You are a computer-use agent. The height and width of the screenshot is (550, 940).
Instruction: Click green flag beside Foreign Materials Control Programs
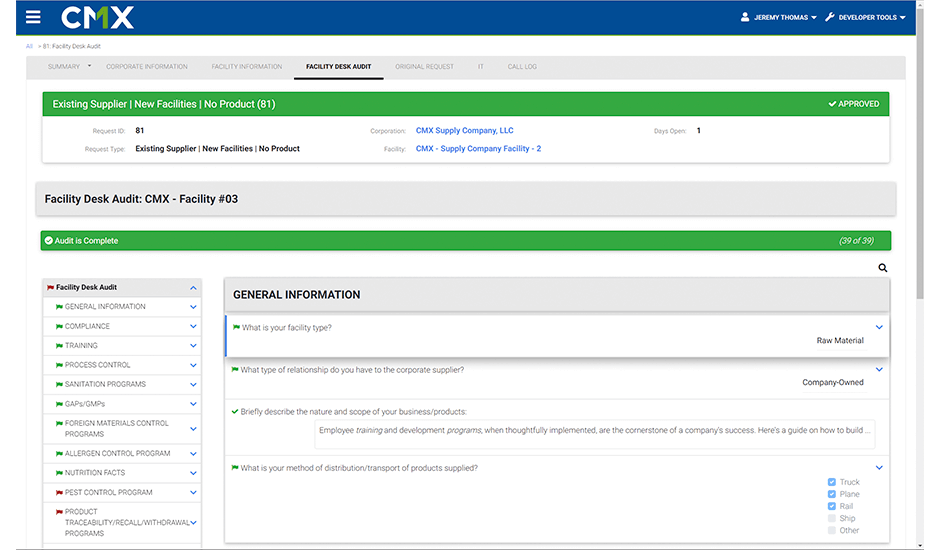[59, 423]
